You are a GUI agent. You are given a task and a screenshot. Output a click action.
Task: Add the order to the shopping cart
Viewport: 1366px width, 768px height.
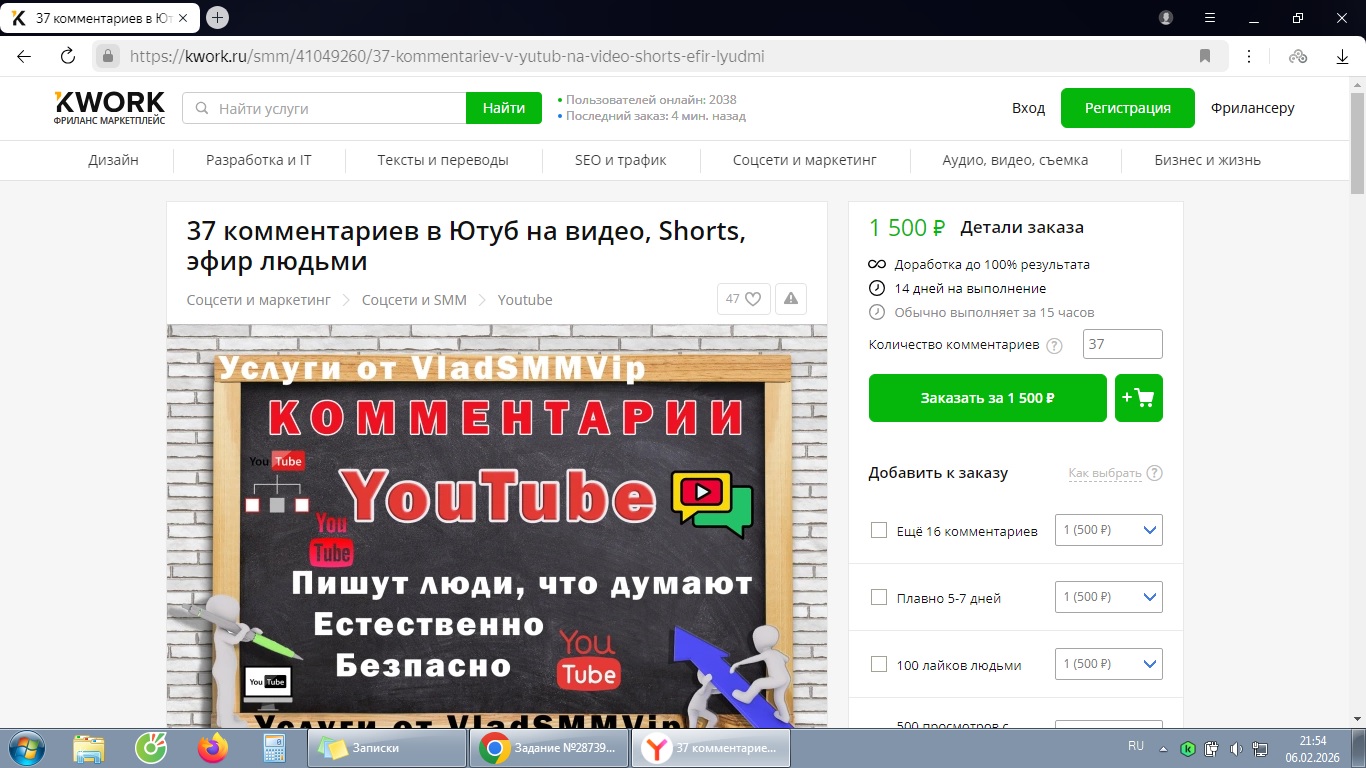1139,398
